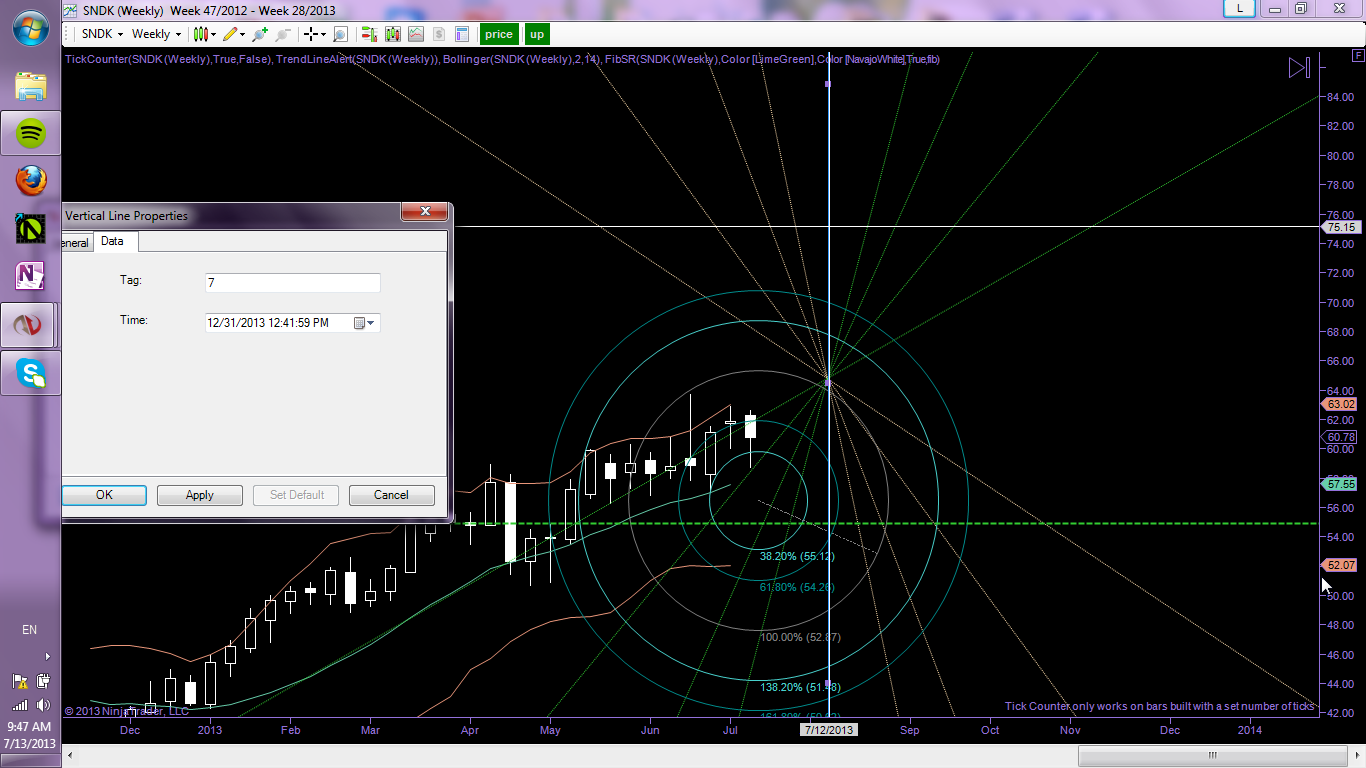Open Spotify from the taskbar
Screen dimensions: 1366x768
[31, 132]
